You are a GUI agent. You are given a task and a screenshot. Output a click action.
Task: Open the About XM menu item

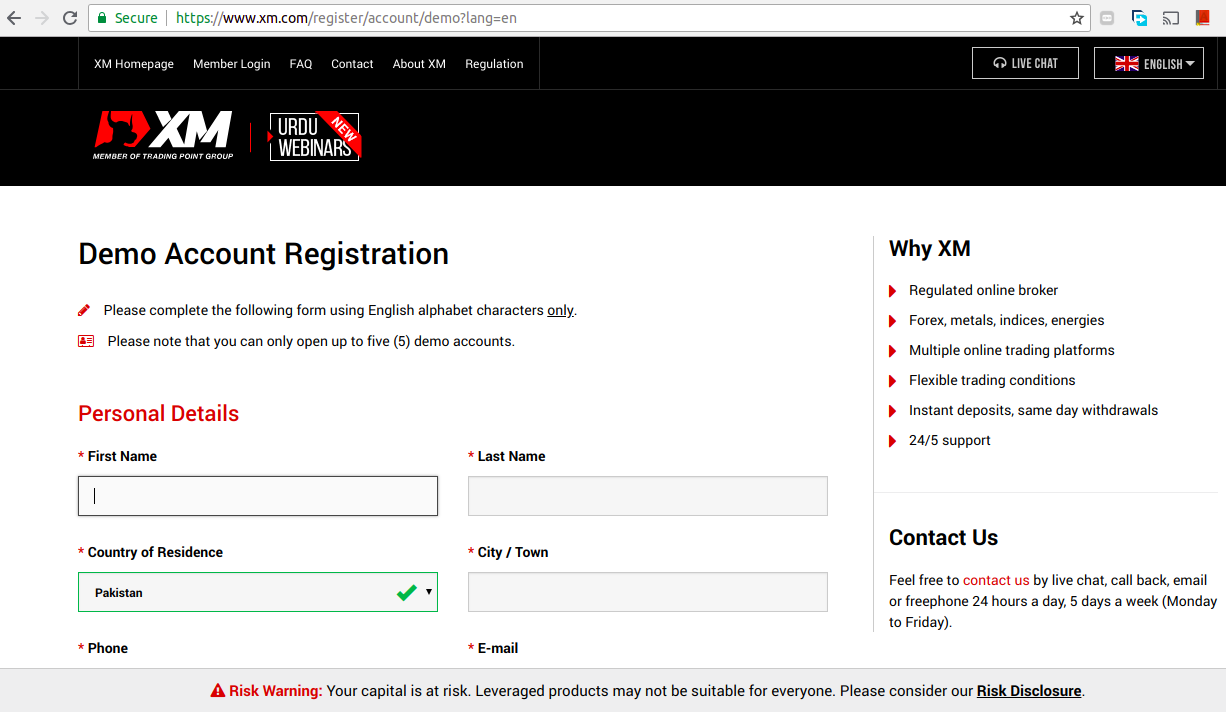(x=419, y=63)
